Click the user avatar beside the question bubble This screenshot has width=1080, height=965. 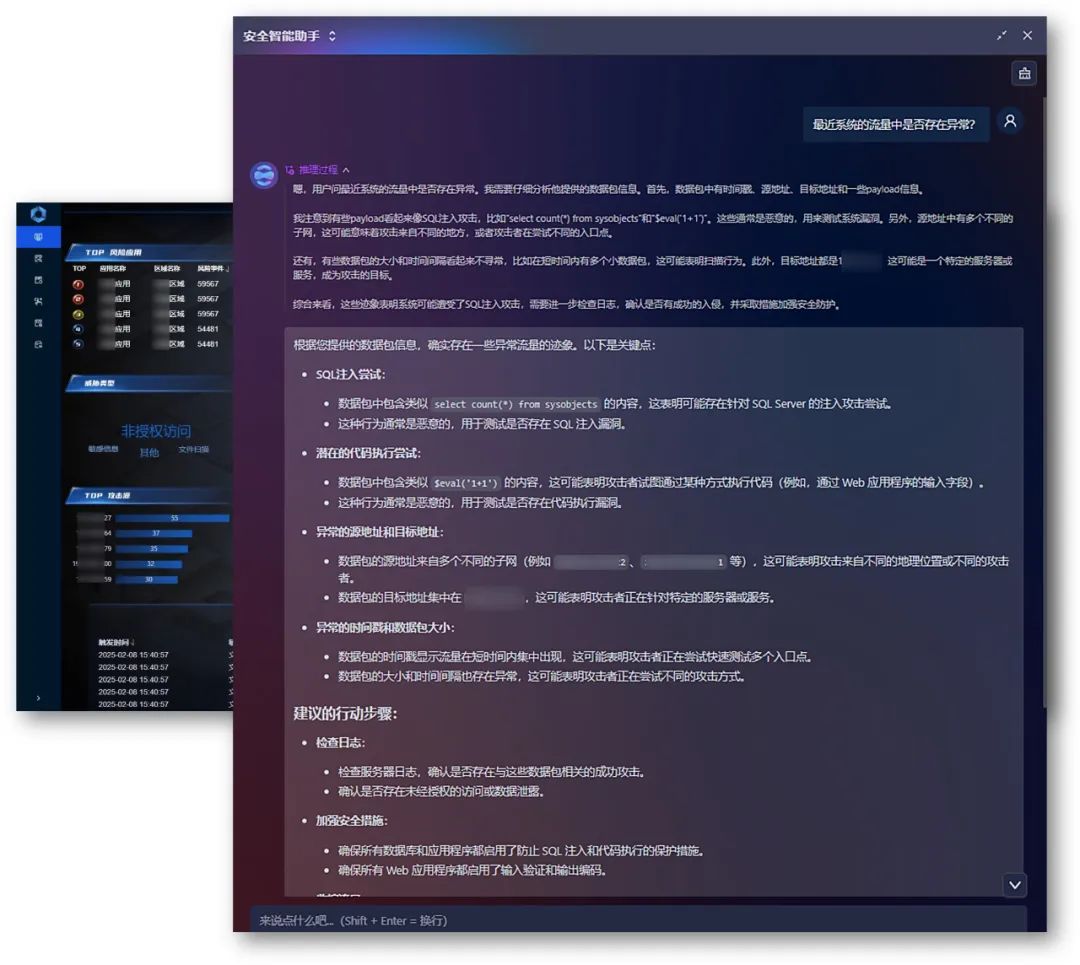[1010, 122]
